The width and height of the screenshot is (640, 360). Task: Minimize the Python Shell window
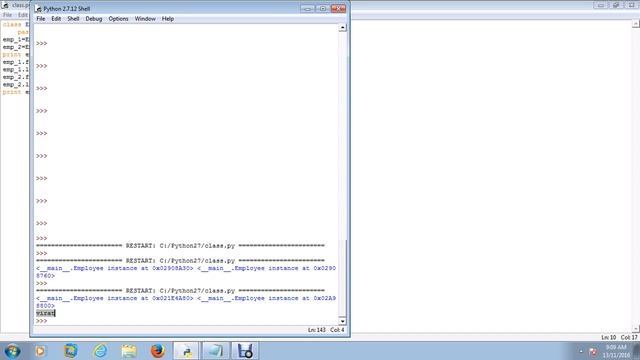(307, 8)
